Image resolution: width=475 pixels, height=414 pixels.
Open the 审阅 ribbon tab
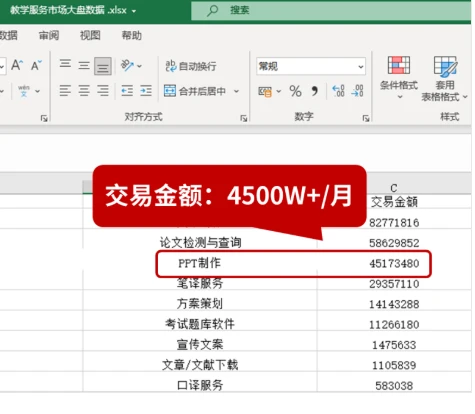coord(49,35)
